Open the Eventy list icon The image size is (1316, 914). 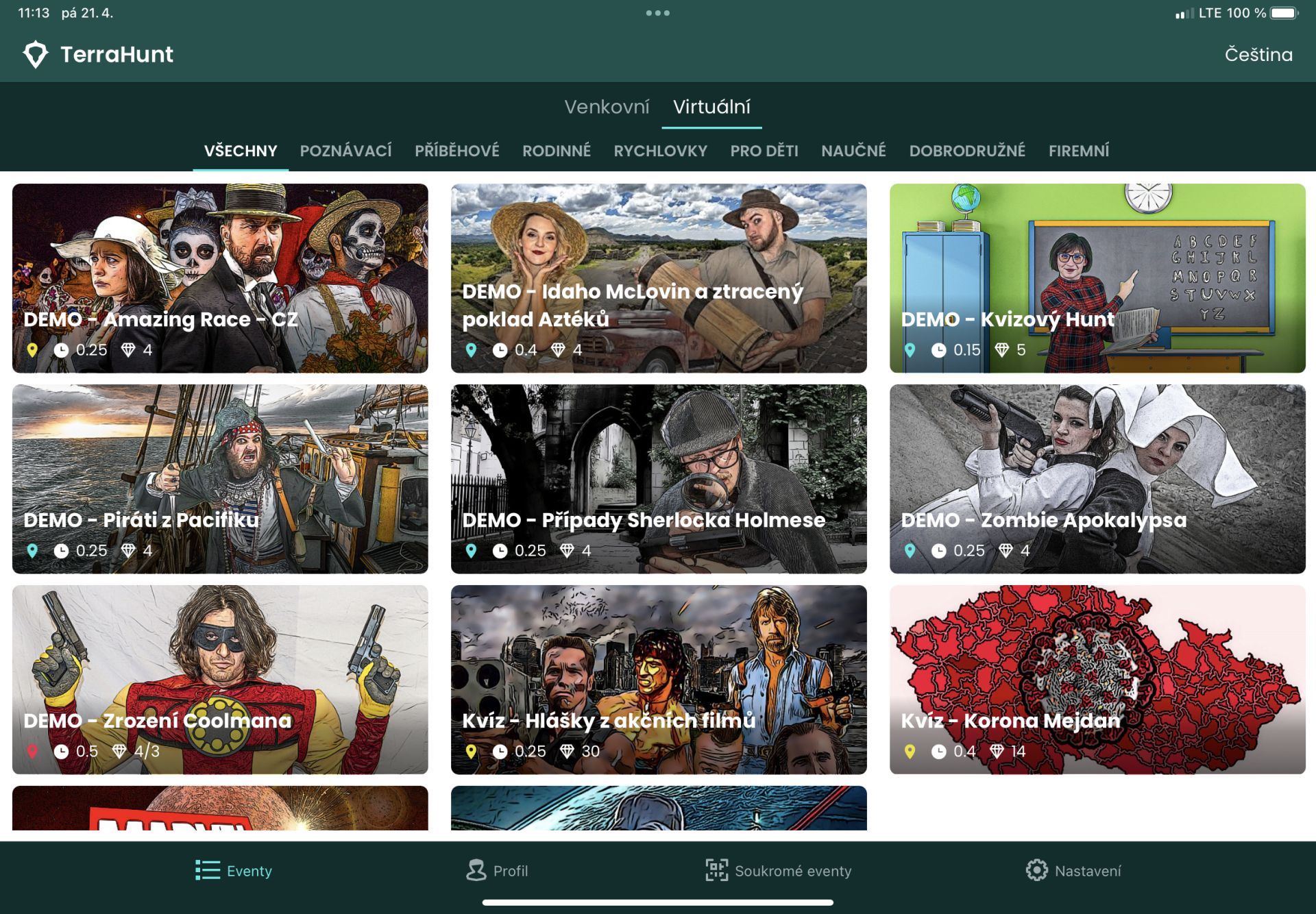tap(208, 870)
